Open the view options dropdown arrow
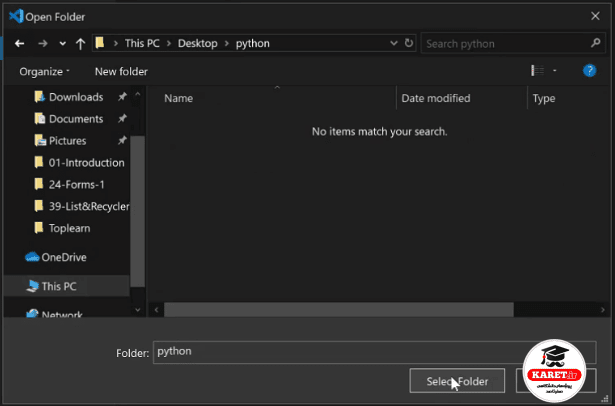 (555, 71)
